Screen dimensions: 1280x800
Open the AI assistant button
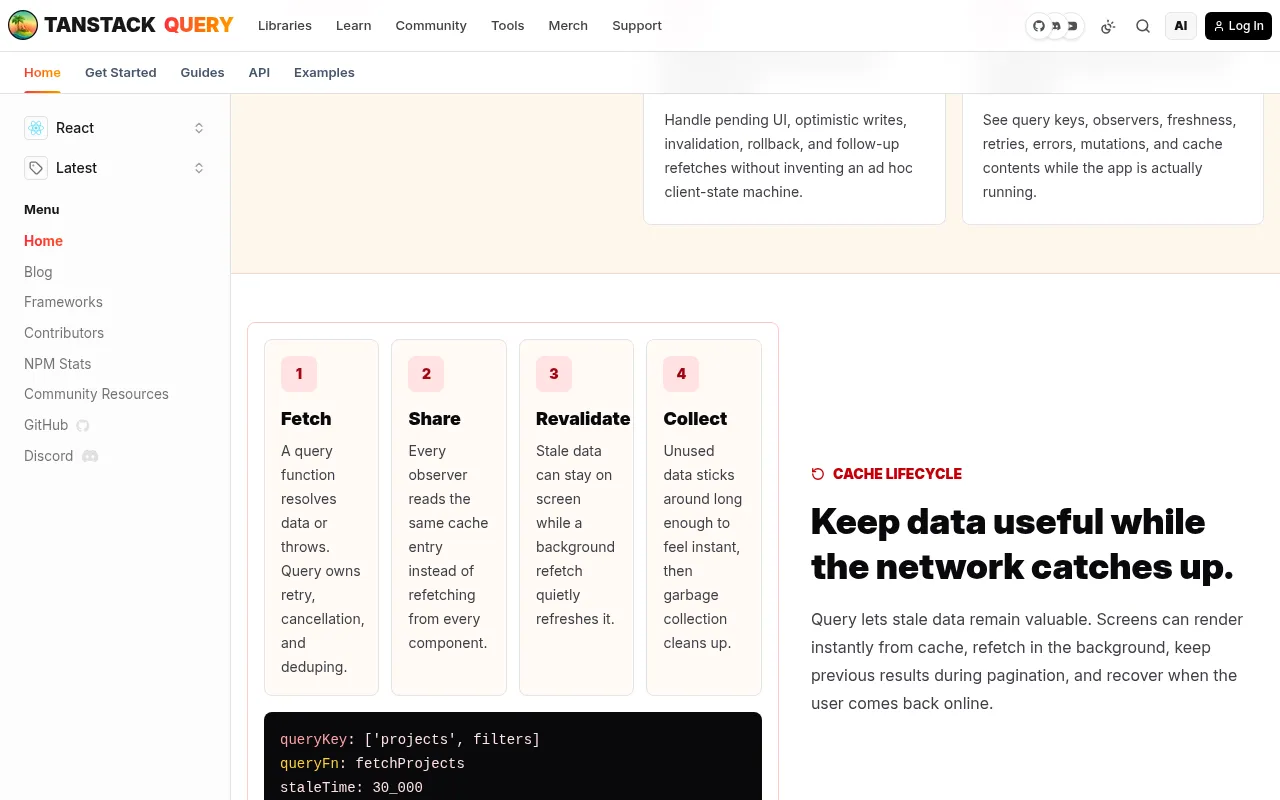click(1181, 26)
